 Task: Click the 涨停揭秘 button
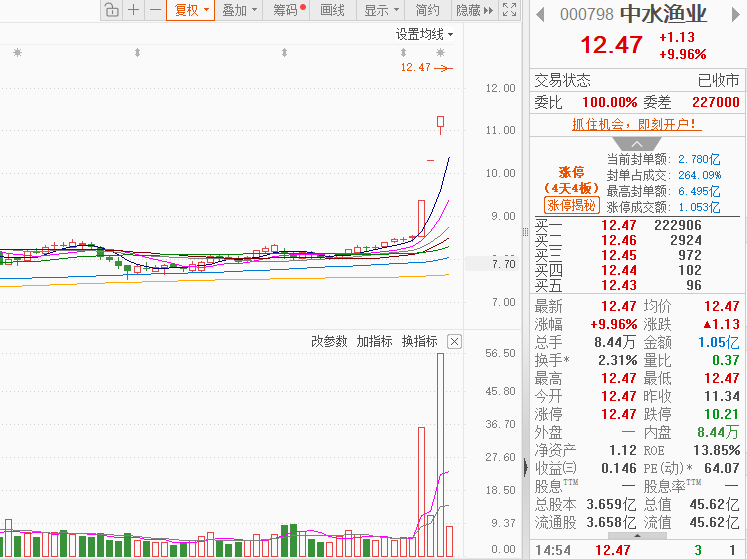[571, 205]
